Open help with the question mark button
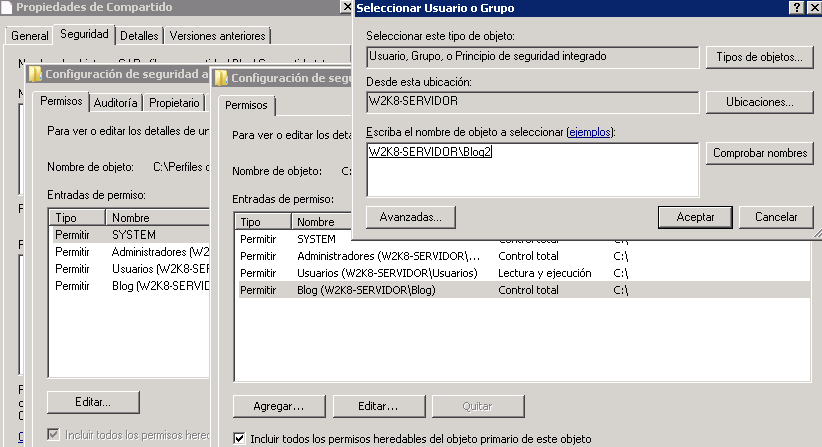Viewport: 822px width, 447px height. (x=796, y=7)
